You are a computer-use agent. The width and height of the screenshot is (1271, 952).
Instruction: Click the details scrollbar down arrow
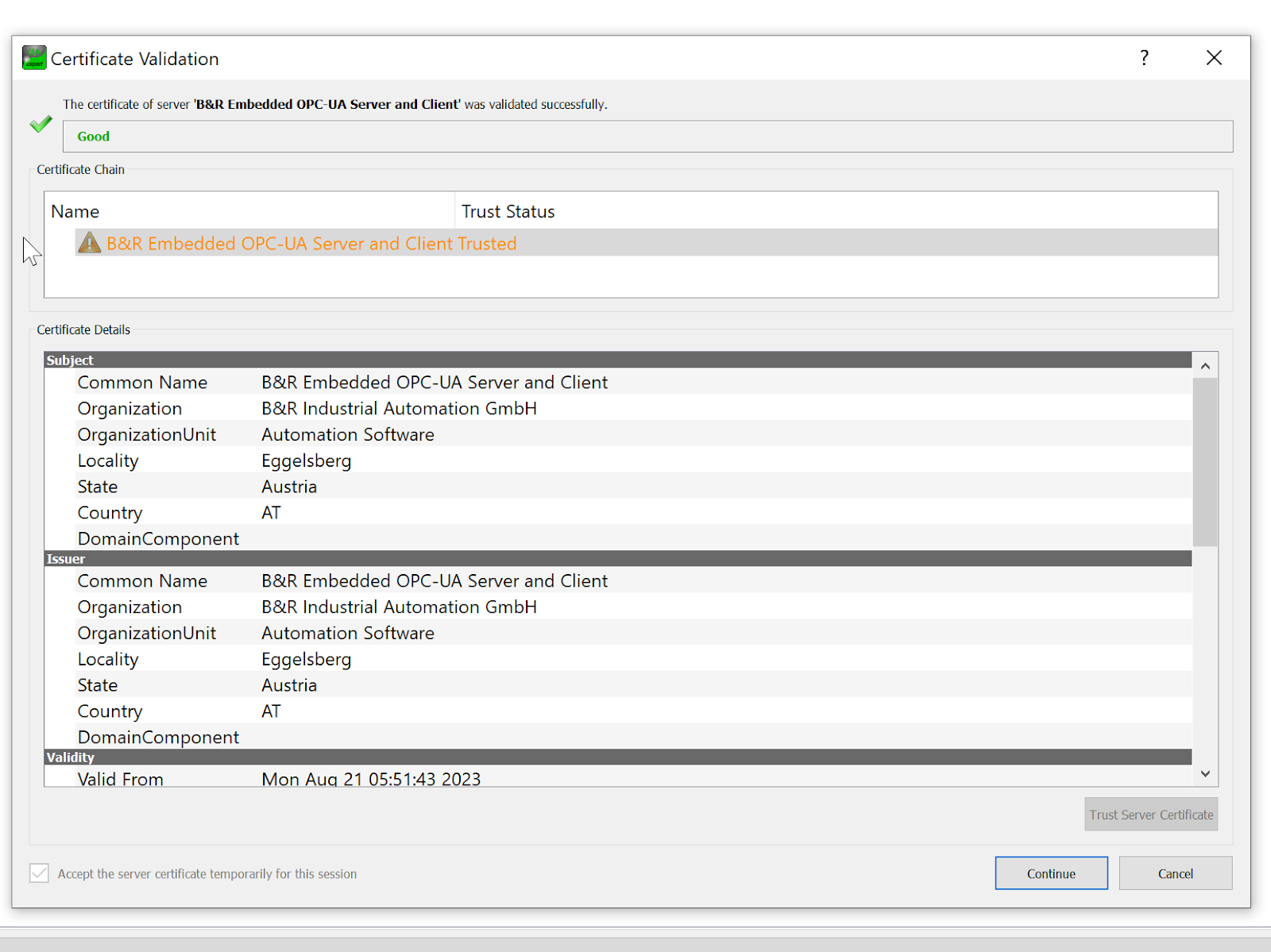(x=1205, y=773)
